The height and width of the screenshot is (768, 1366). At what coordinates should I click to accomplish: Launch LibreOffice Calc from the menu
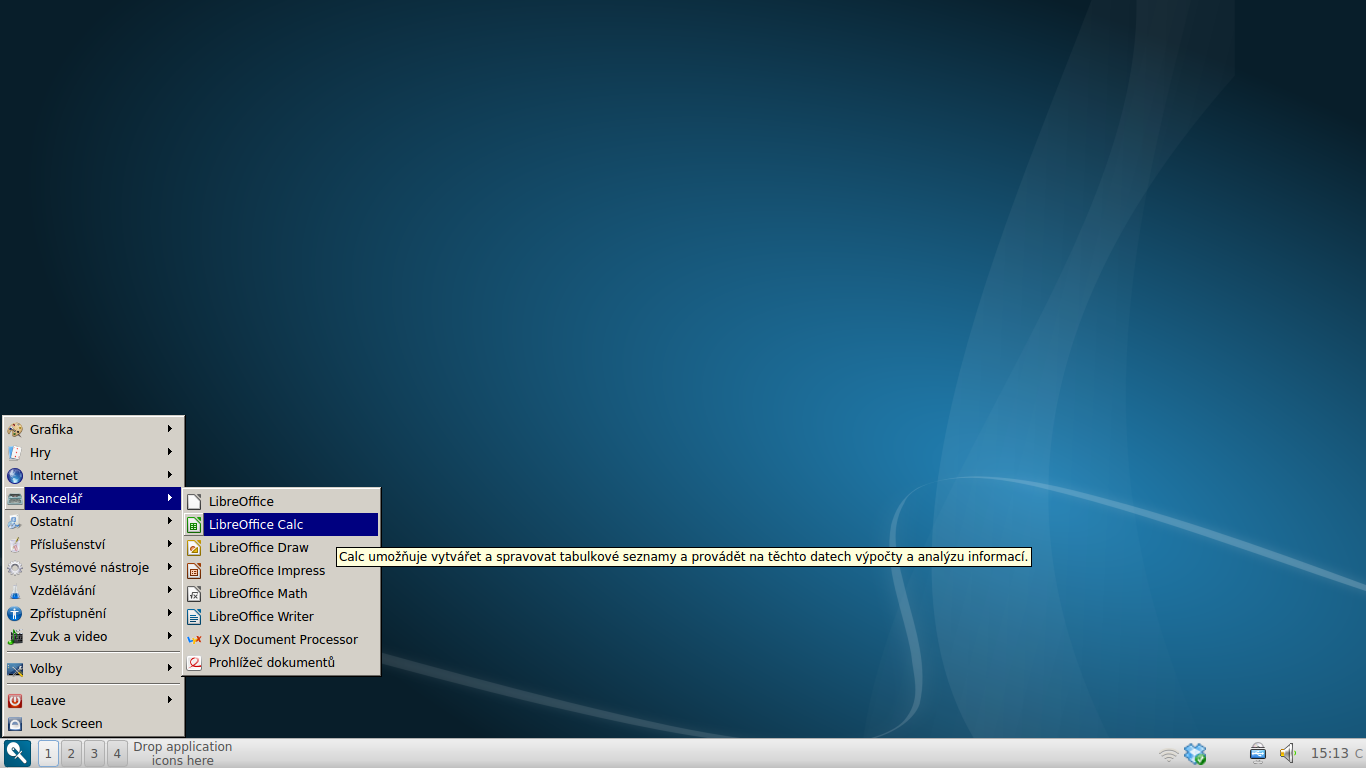[x=258, y=524]
